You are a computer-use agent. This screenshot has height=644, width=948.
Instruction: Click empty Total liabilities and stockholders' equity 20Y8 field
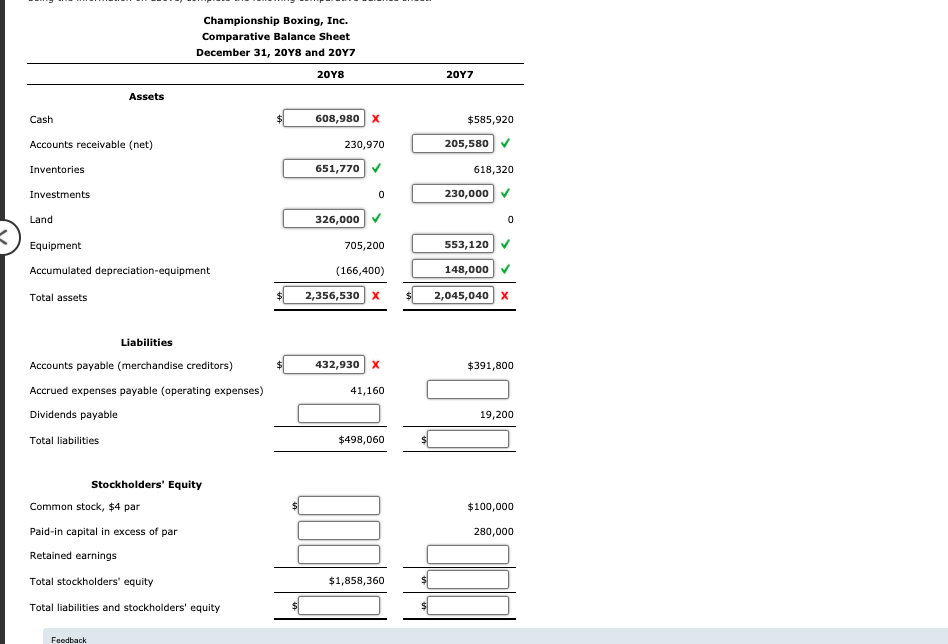point(339,605)
